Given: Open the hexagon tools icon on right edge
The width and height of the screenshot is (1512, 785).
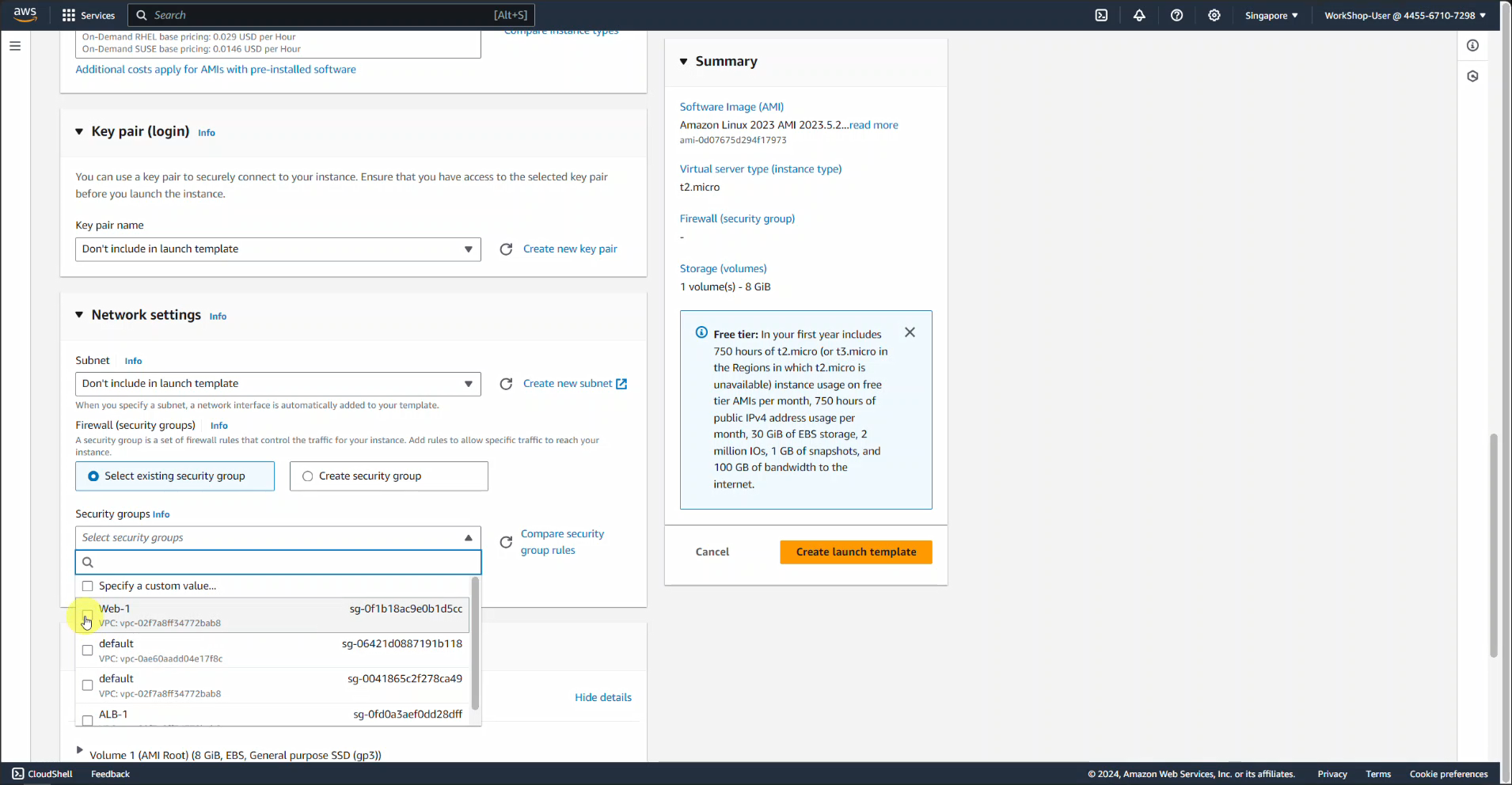Looking at the screenshot, I should click(1472, 76).
